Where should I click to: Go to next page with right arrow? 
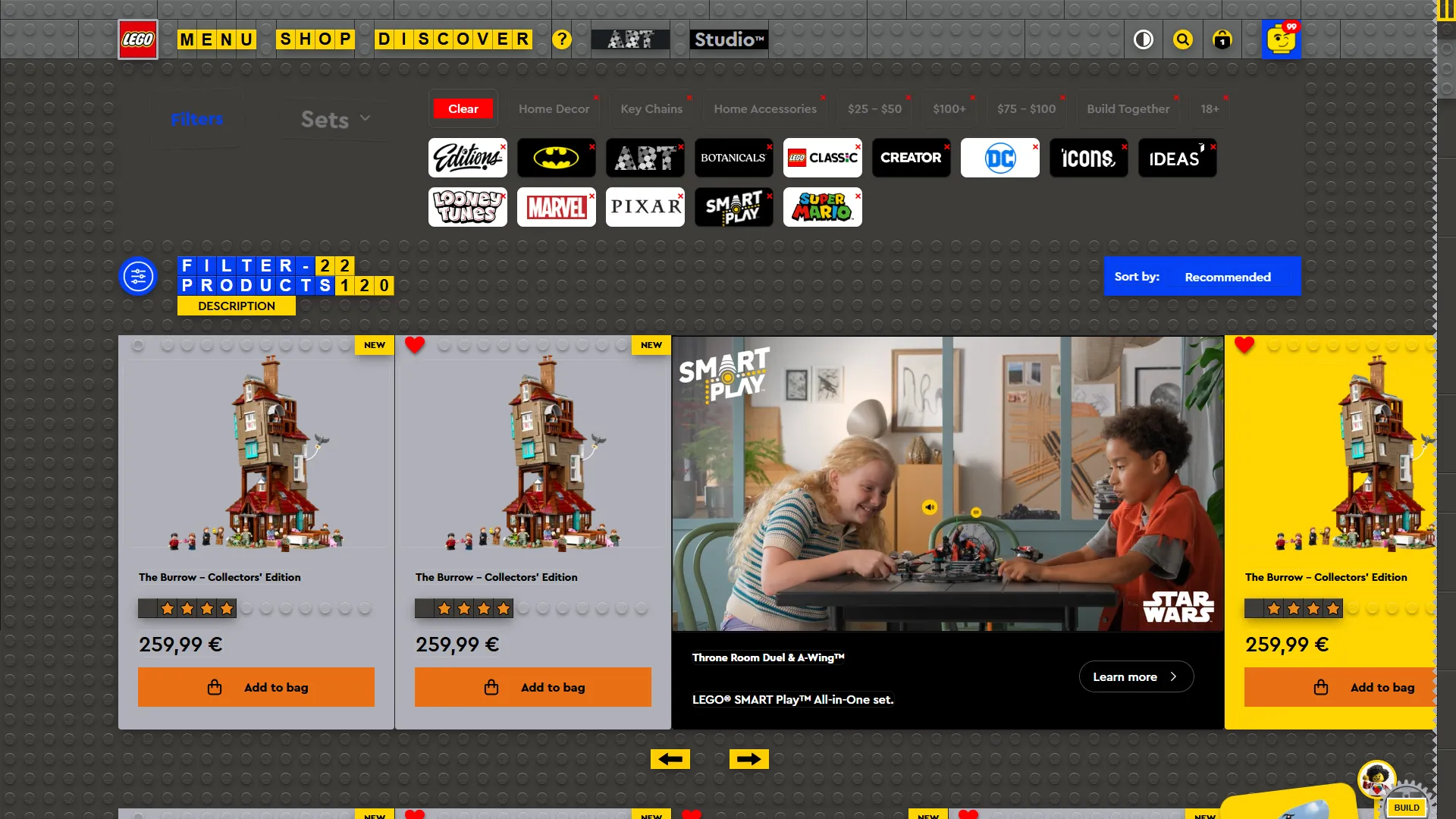tap(749, 759)
